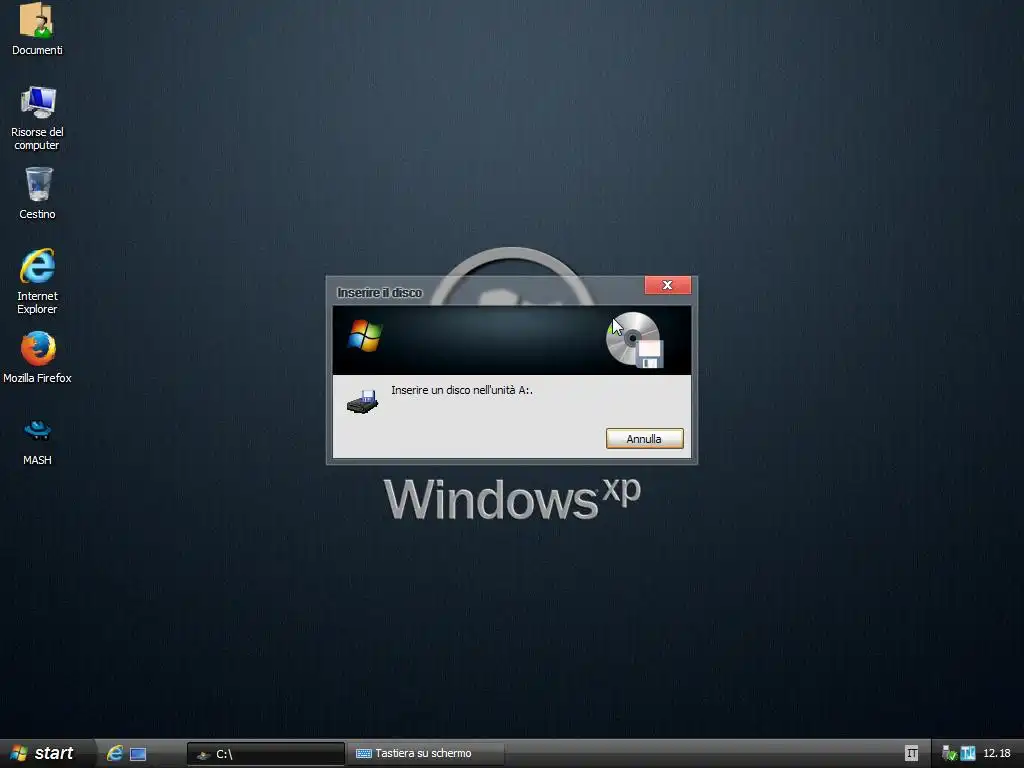The height and width of the screenshot is (768, 1024).
Task: Close the Inserire il disco dialog
Action: 667,285
